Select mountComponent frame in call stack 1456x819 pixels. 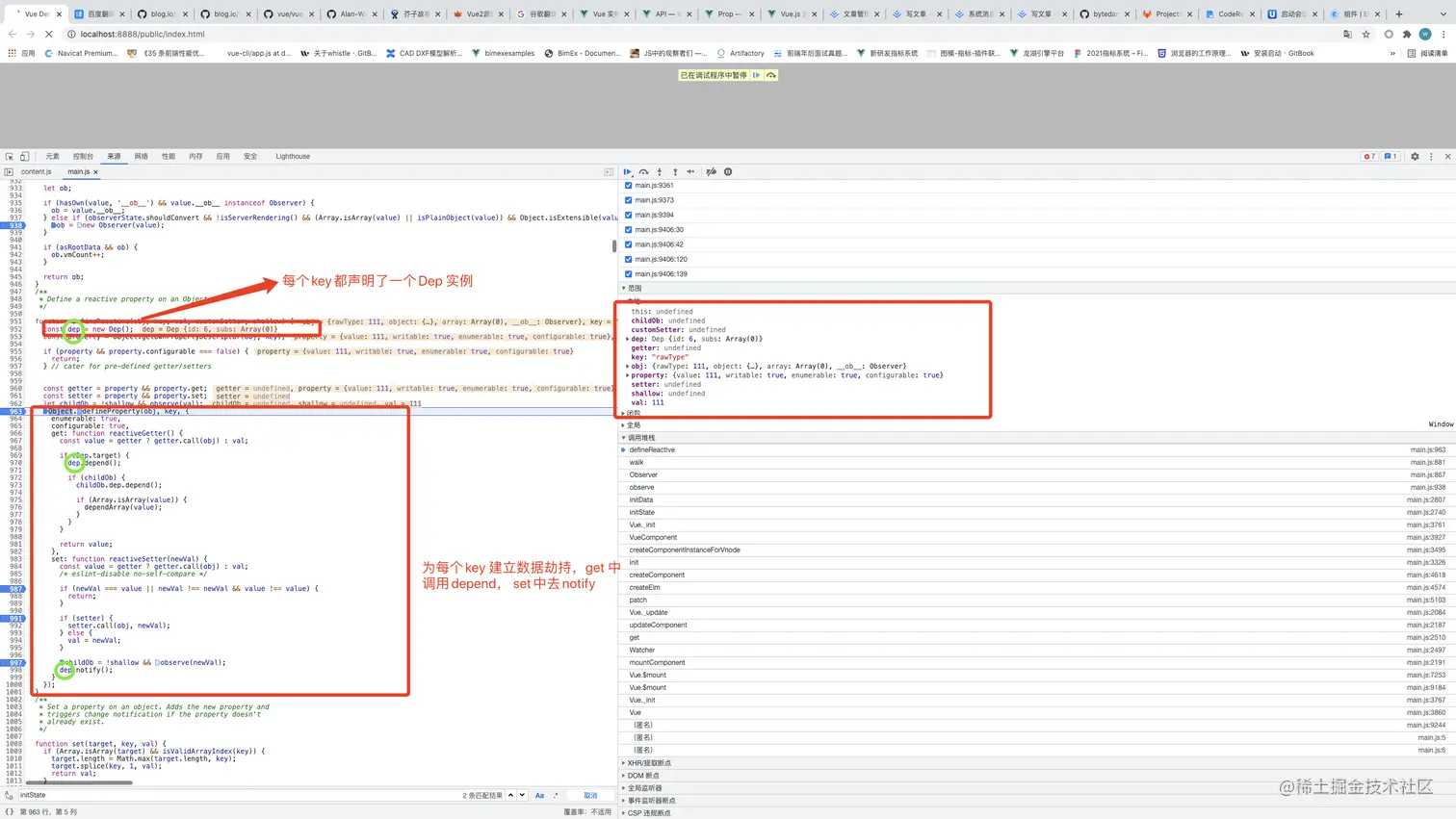1036,662
